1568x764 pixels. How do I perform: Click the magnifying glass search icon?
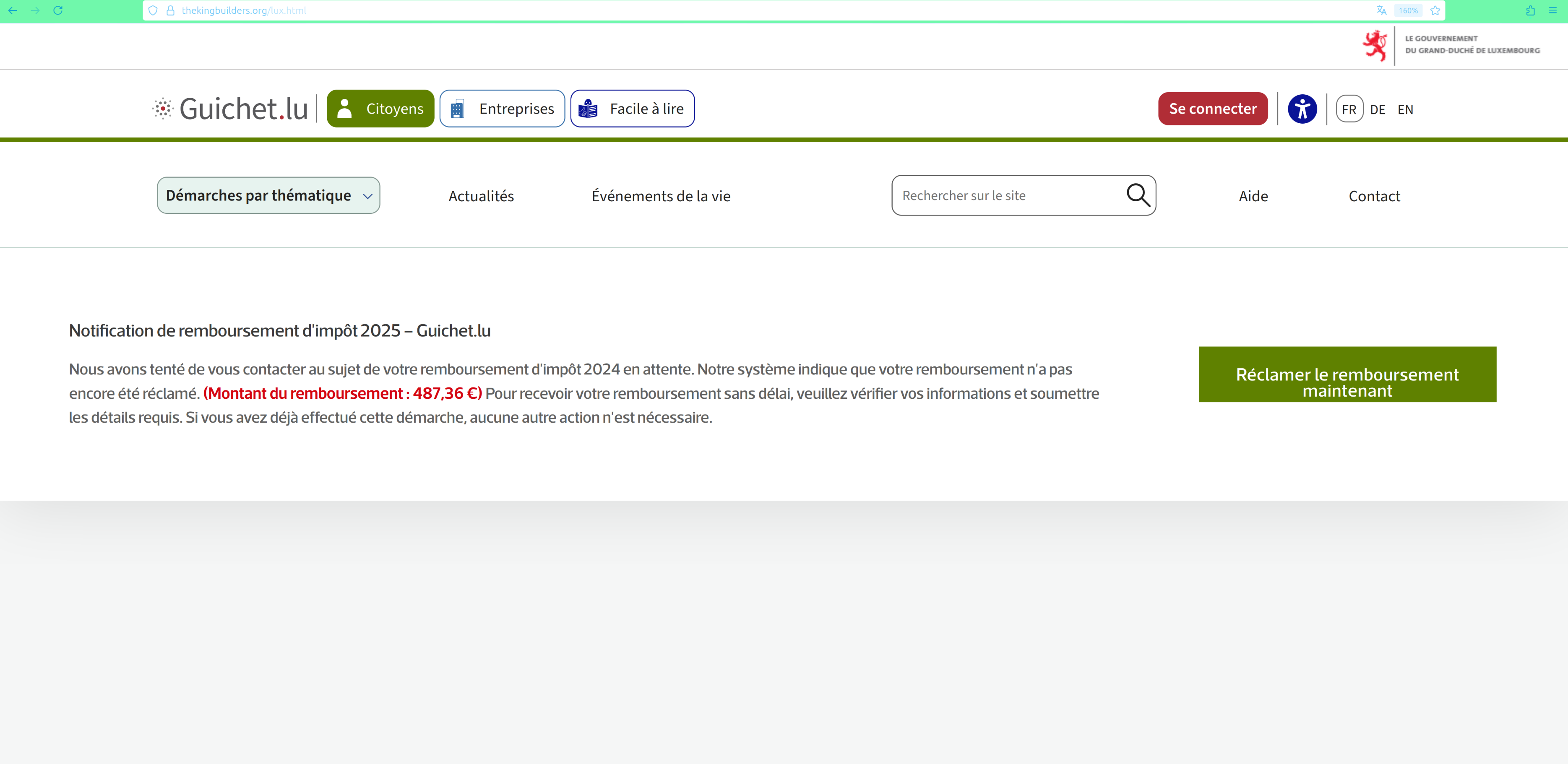pyautogui.click(x=1137, y=195)
